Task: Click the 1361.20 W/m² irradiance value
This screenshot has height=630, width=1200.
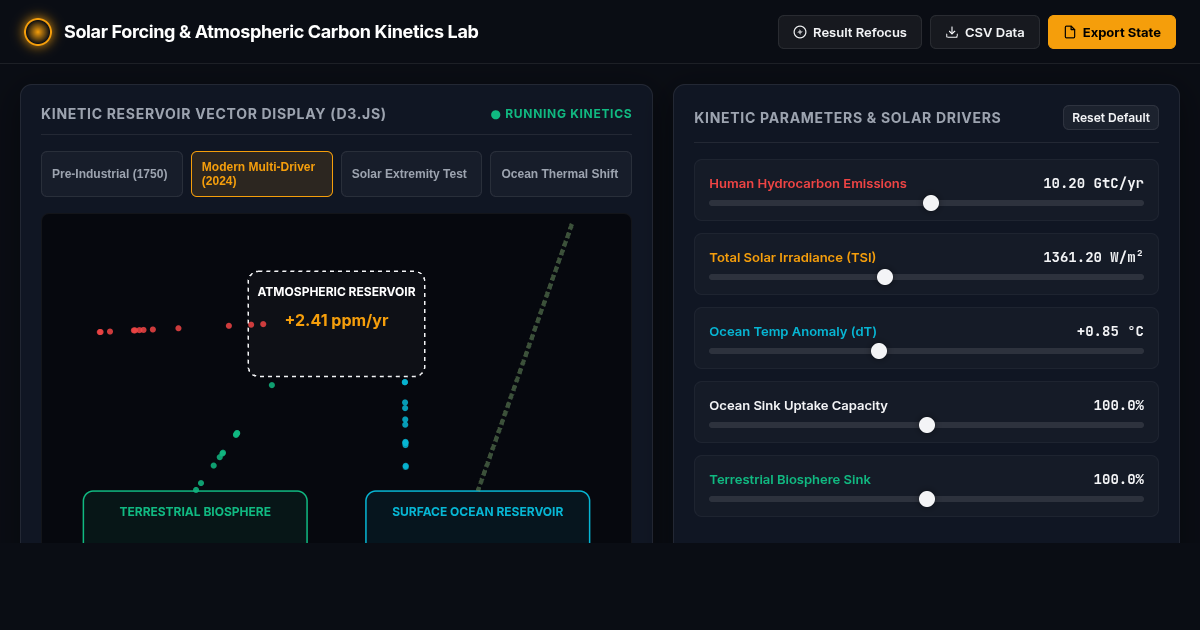Action: coord(1093,257)
